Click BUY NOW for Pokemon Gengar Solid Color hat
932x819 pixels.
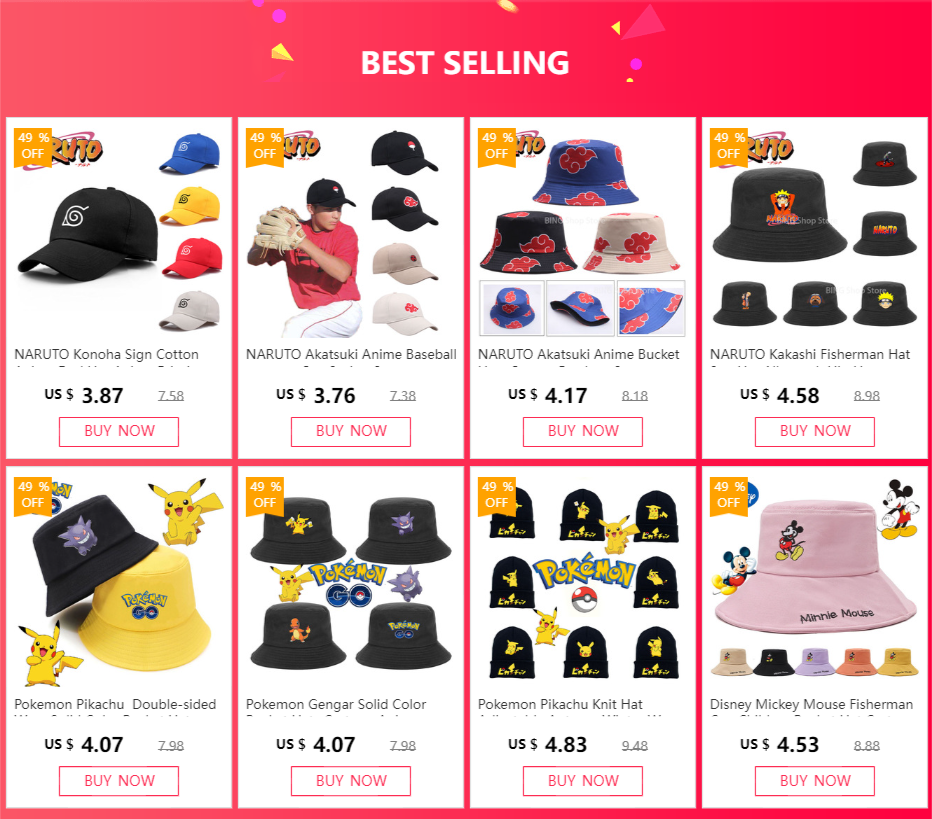click(351, 781)
